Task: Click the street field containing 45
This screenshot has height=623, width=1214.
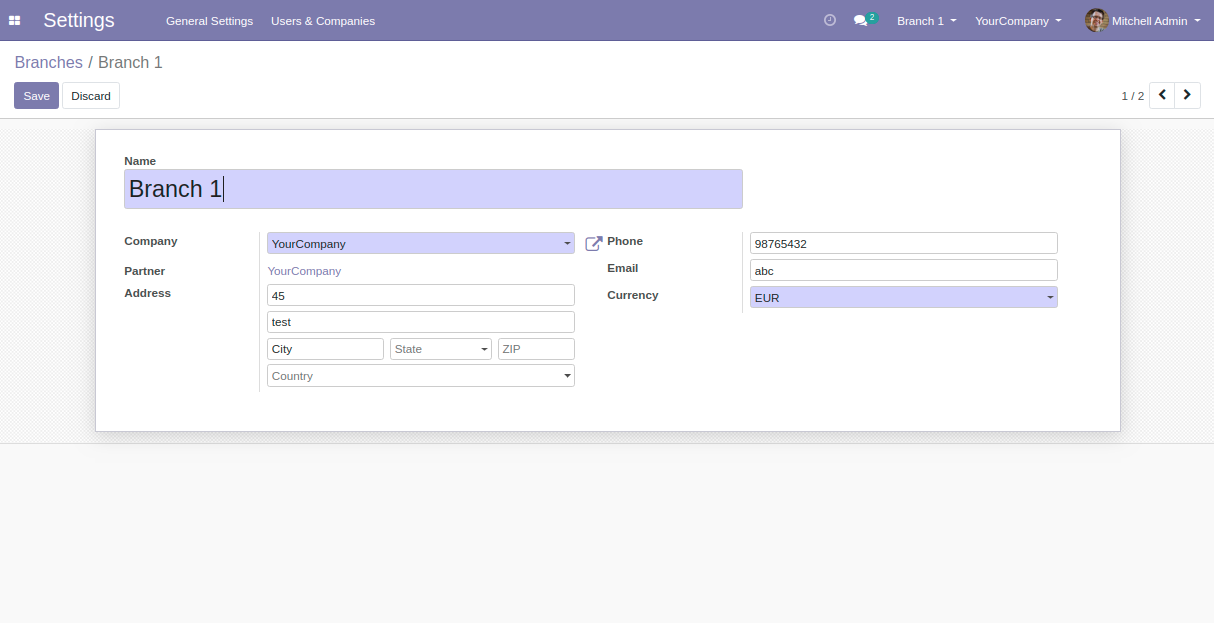Action: tap(421, 295)
